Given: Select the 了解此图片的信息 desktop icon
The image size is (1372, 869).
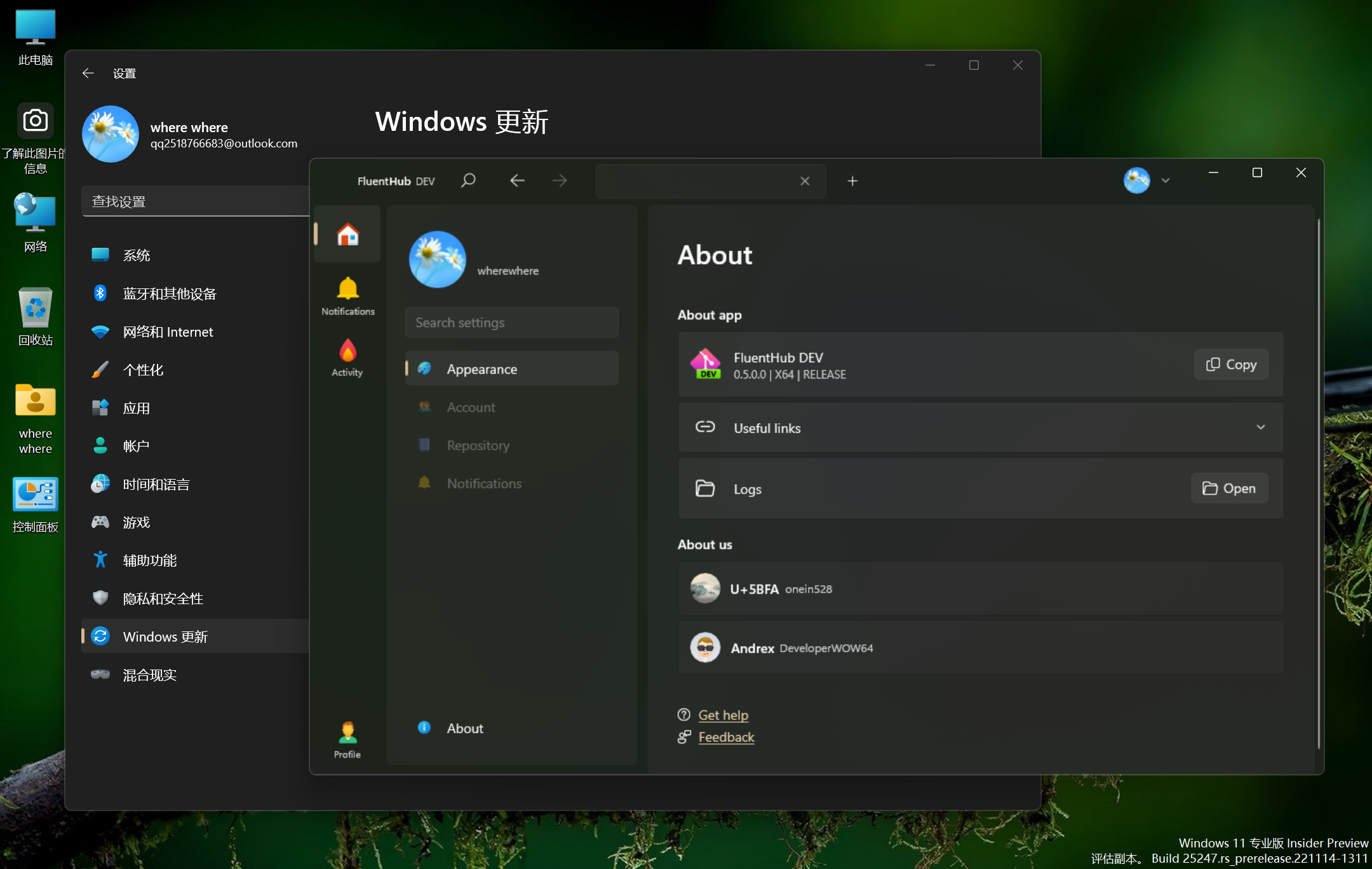Looking at the screenshot, I should 36,137.
